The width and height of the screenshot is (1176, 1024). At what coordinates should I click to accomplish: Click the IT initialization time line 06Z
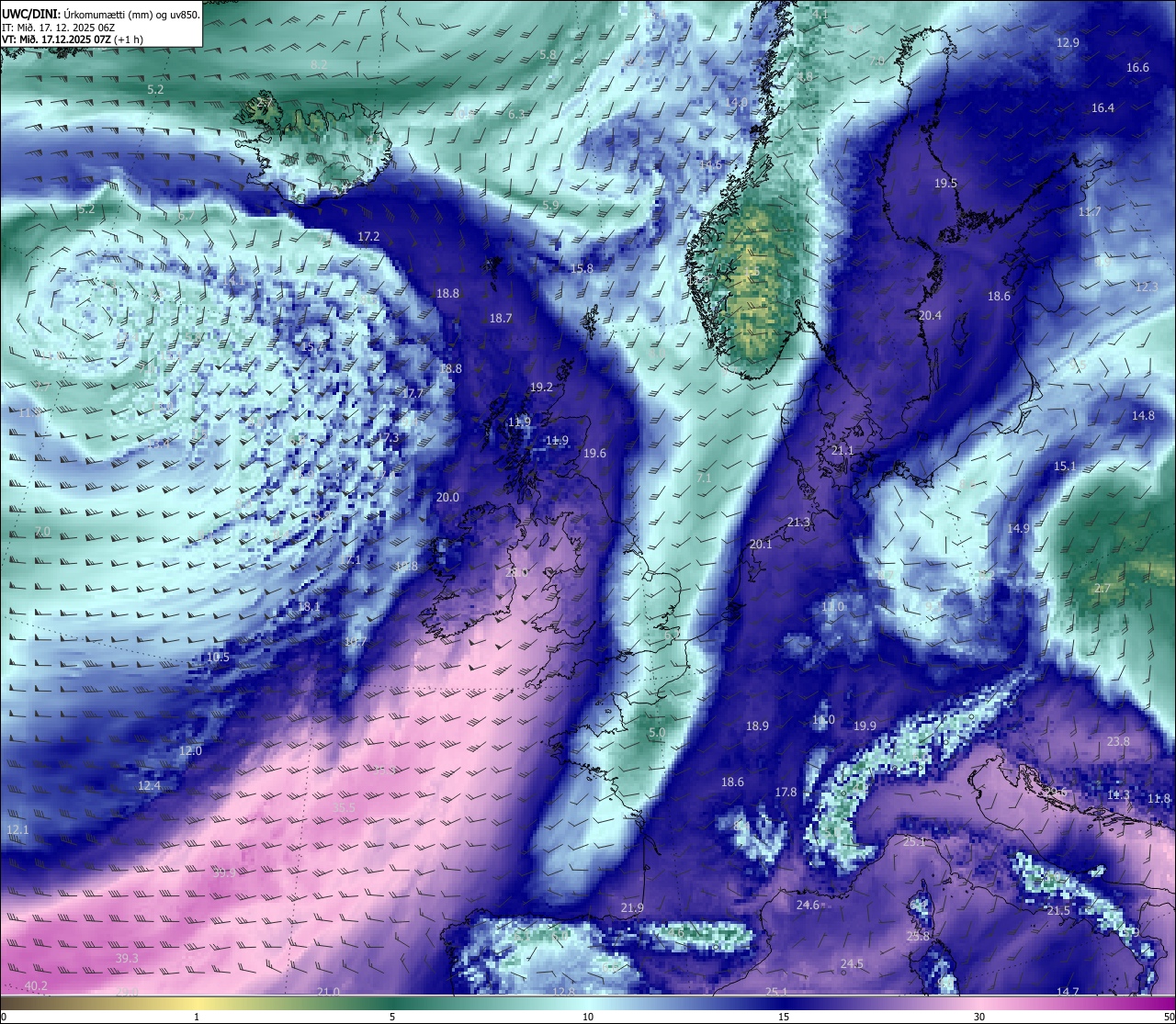pos(58,28)
